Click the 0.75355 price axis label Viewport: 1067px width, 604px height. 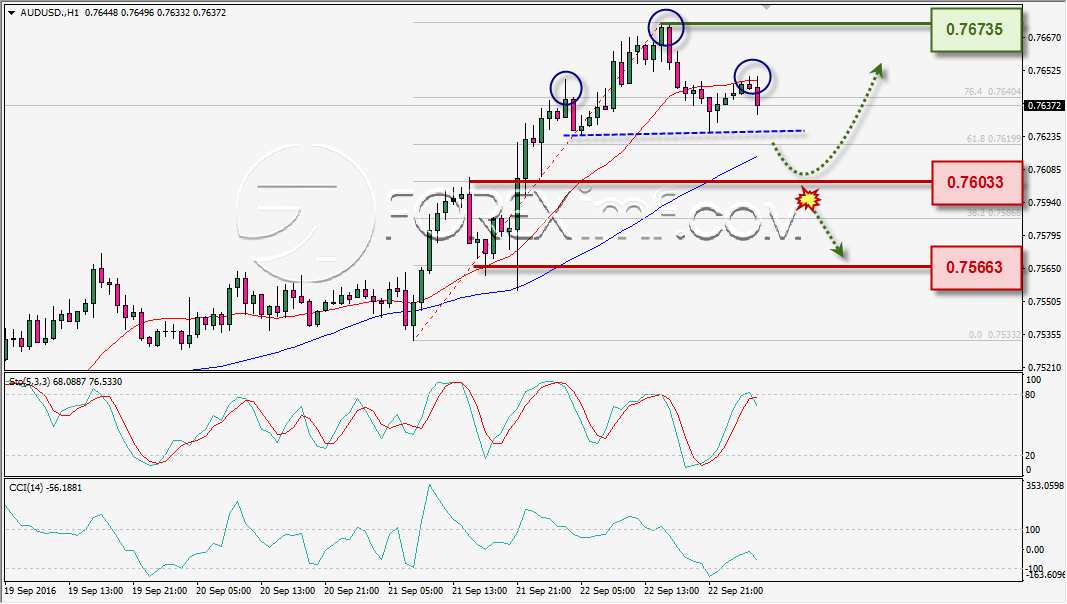pos(1045,335)
